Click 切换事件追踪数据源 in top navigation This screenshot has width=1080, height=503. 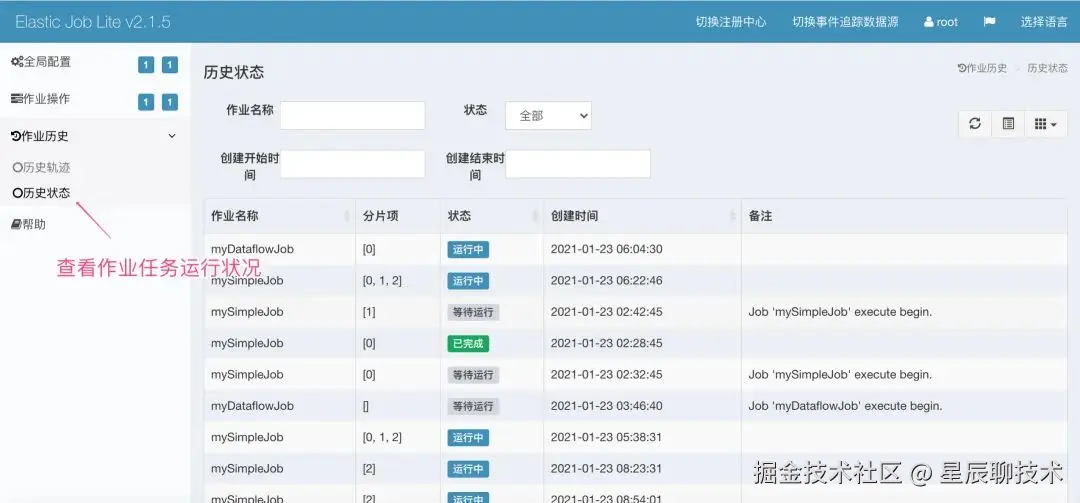coord(845,21)
